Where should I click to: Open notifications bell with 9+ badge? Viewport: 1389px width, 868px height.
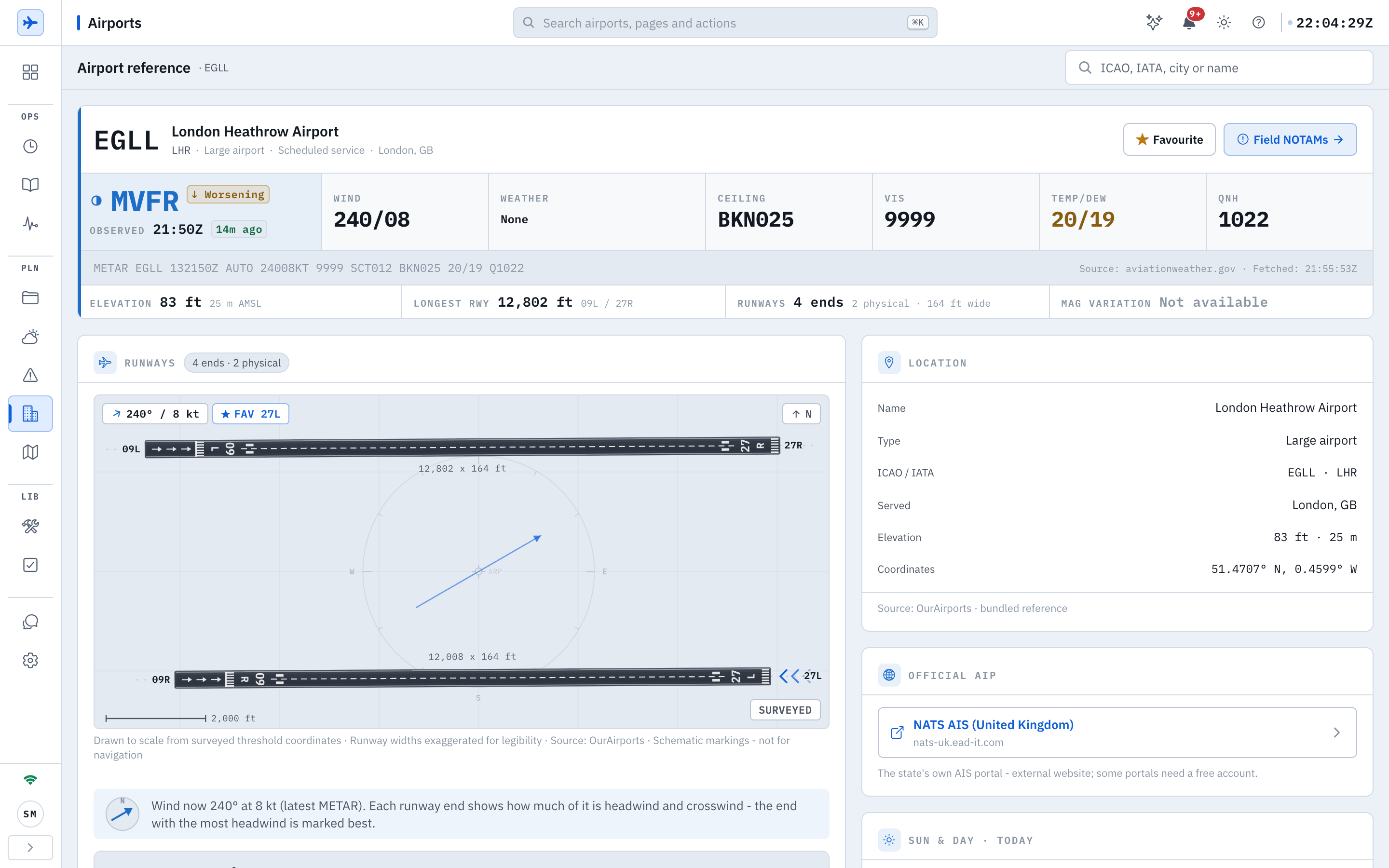(x=1189, y=23)
